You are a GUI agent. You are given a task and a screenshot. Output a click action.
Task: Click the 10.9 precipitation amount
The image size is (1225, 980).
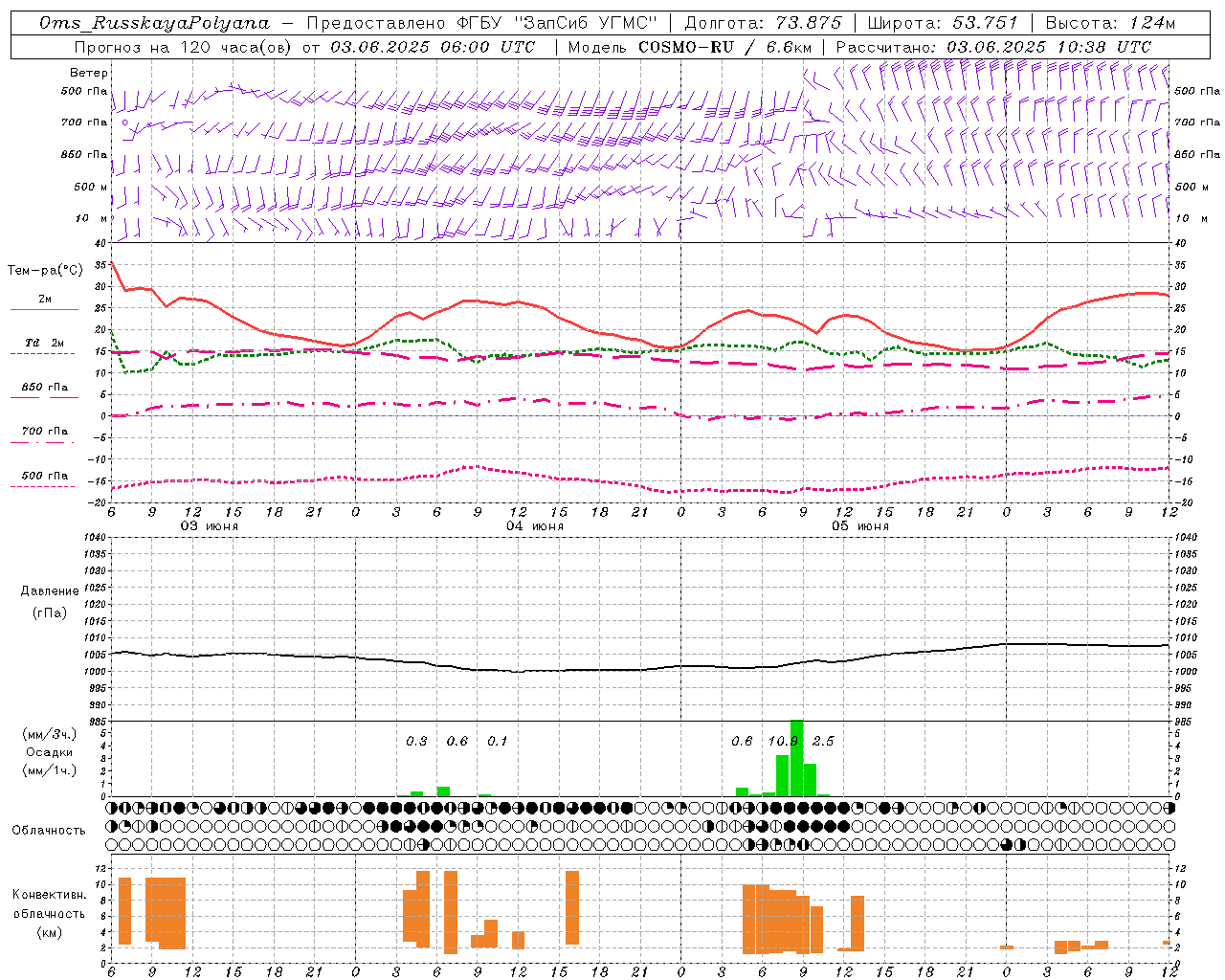point(783,741)
